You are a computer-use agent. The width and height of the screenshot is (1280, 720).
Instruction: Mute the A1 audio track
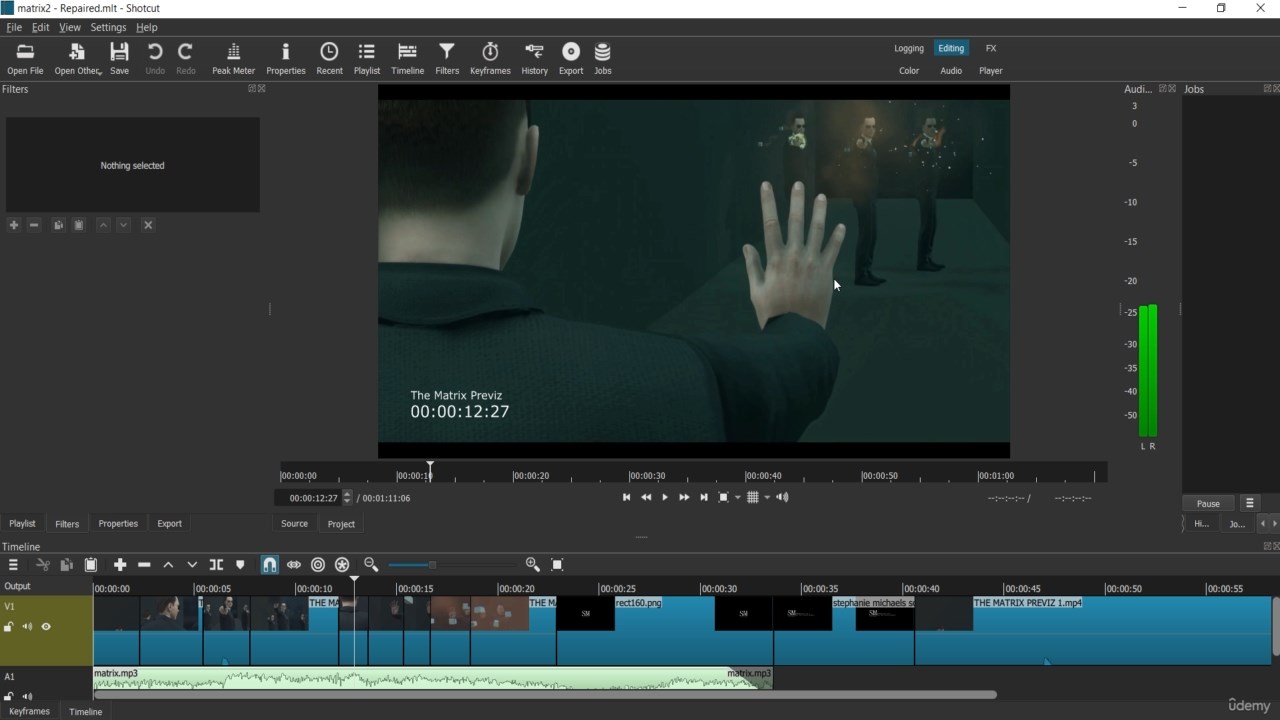point(27,696)
